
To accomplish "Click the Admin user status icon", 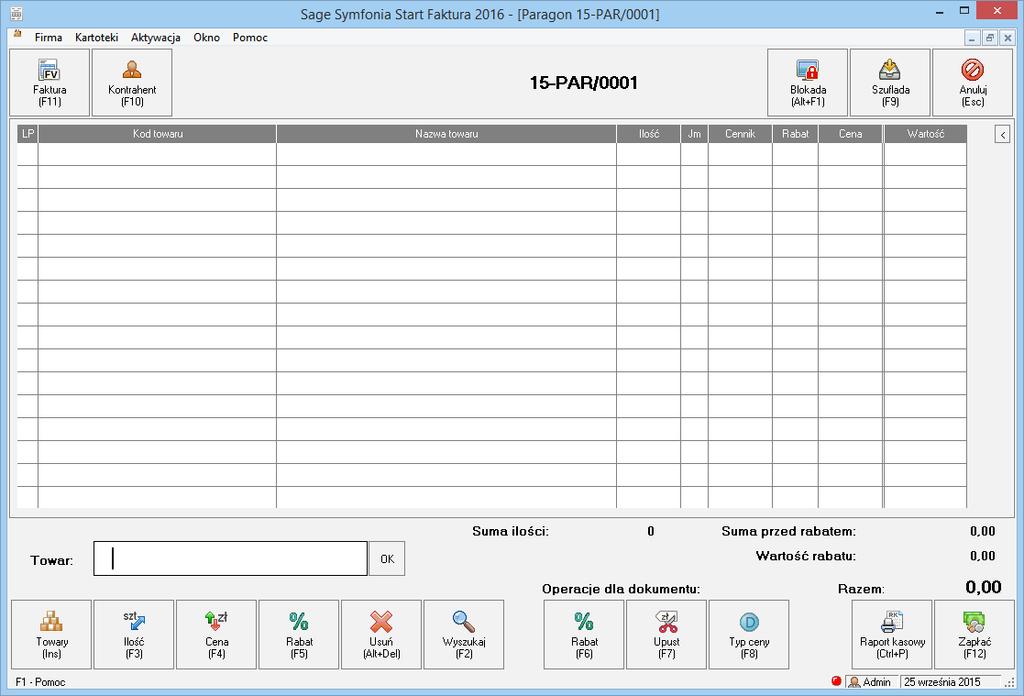I will point(854,682).
